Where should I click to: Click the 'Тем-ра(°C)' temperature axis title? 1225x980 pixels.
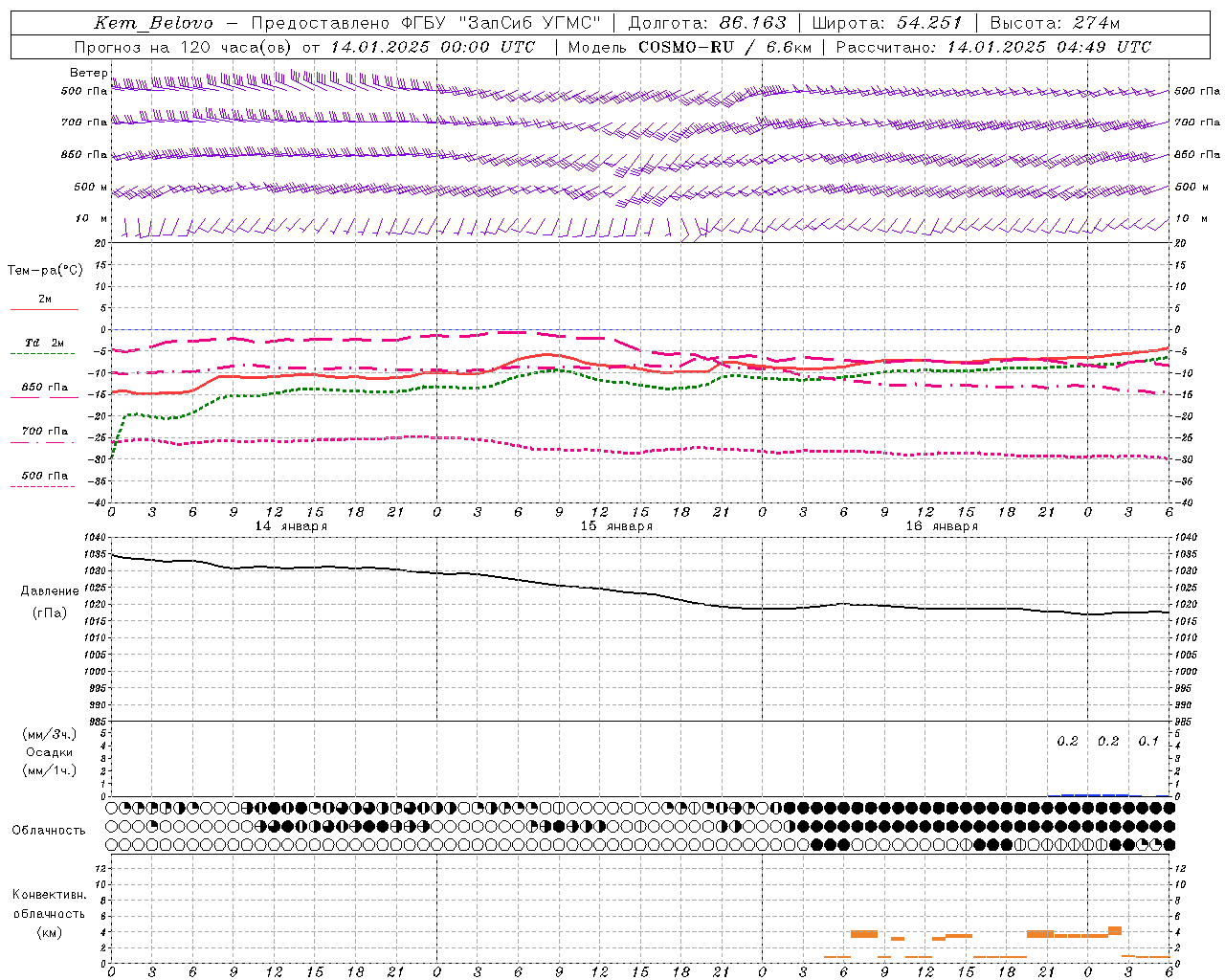point(45,270)
